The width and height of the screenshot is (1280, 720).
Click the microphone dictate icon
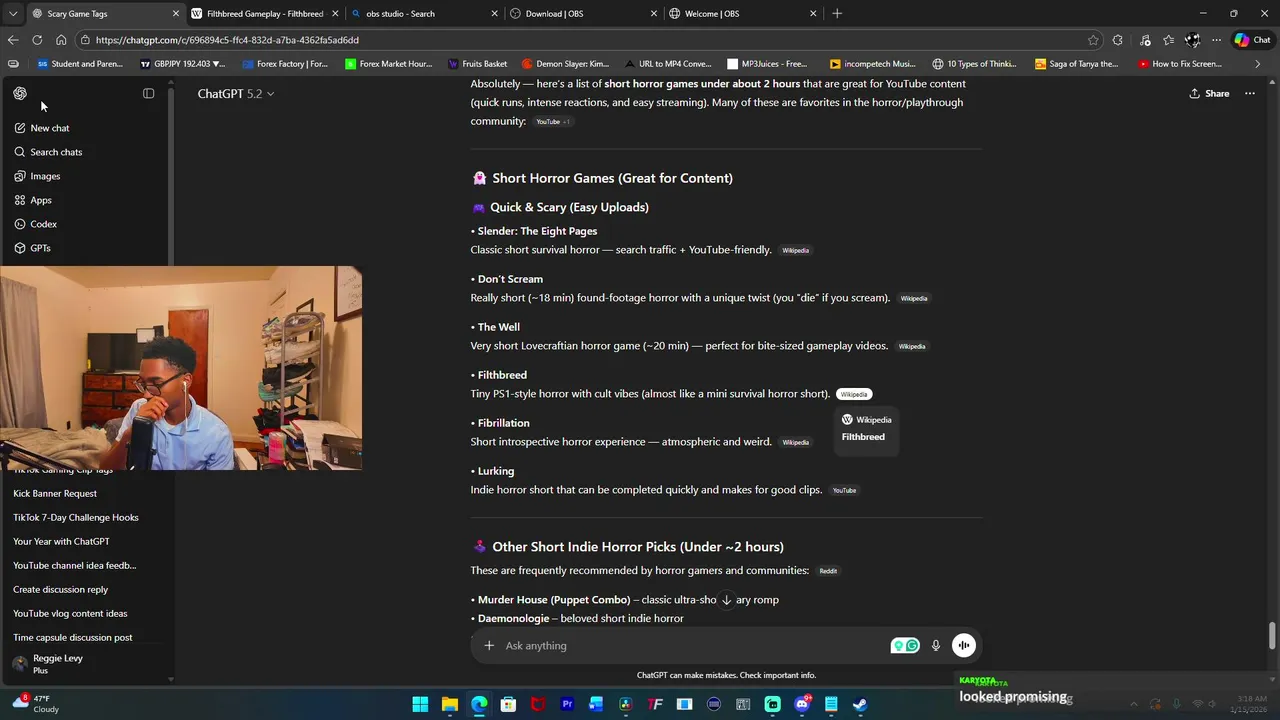pyautogui.click(x=936, y=646)
